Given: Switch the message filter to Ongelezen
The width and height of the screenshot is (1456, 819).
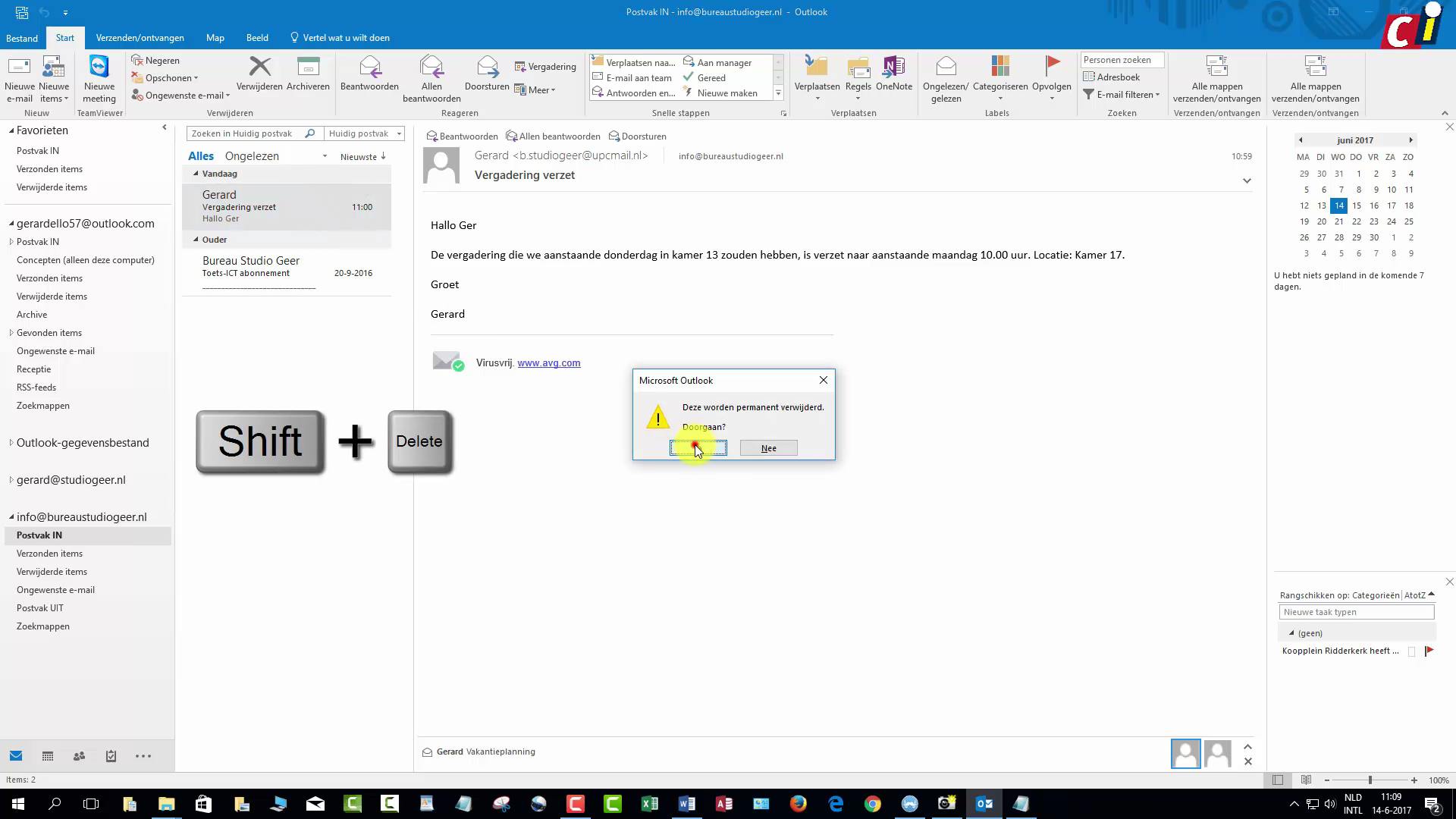Looking at the screenshot, I should [x=250, y=155].
